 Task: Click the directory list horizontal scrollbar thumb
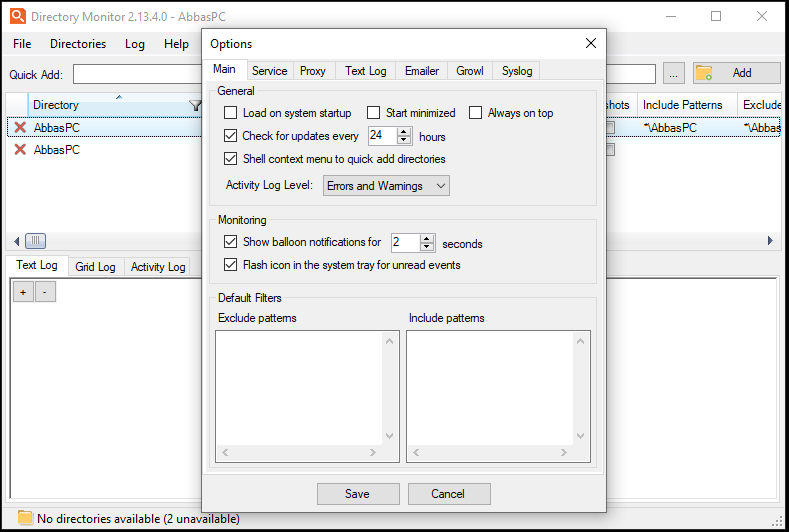pos(35,241)
